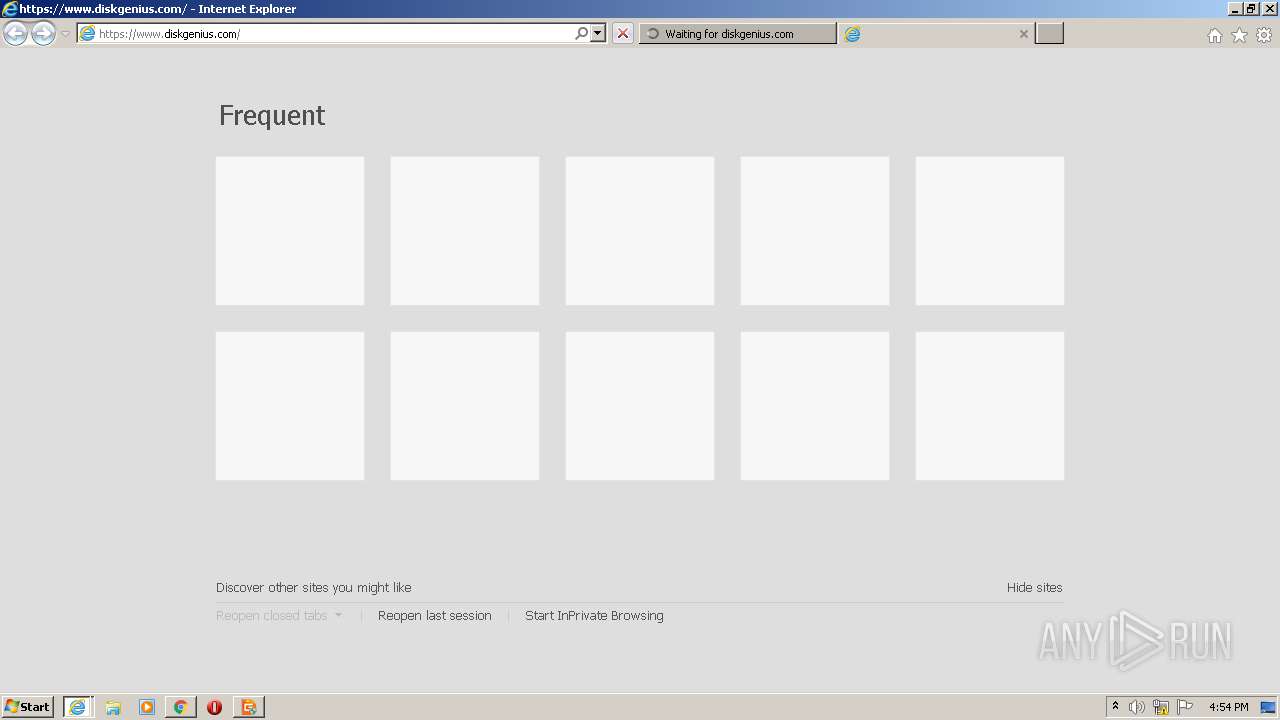Go to the Home page icon
1280x720 pixels.
[x=1214, y=35]
